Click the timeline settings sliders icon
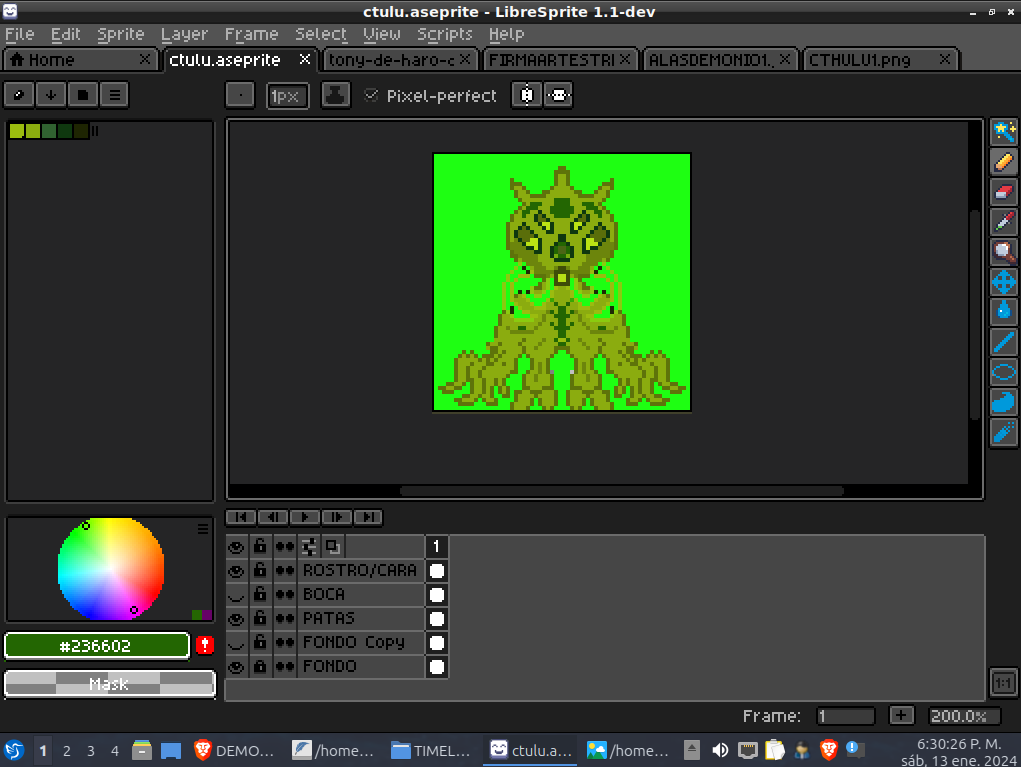The height and width of the screenshot is (767, 1021). click(309, 546)
